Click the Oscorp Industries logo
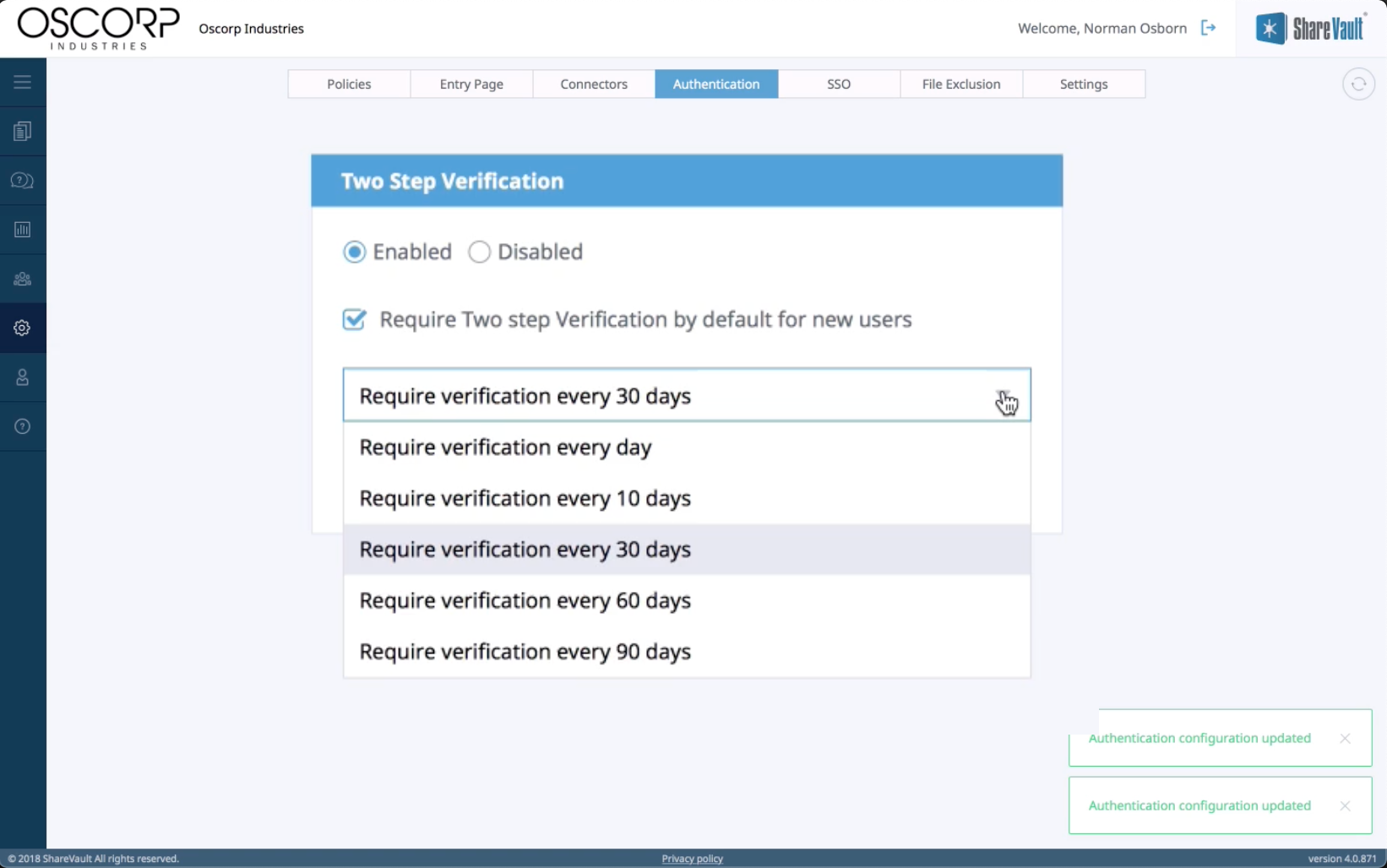This screenshot has width=1387, height=868. coord(99,28)
